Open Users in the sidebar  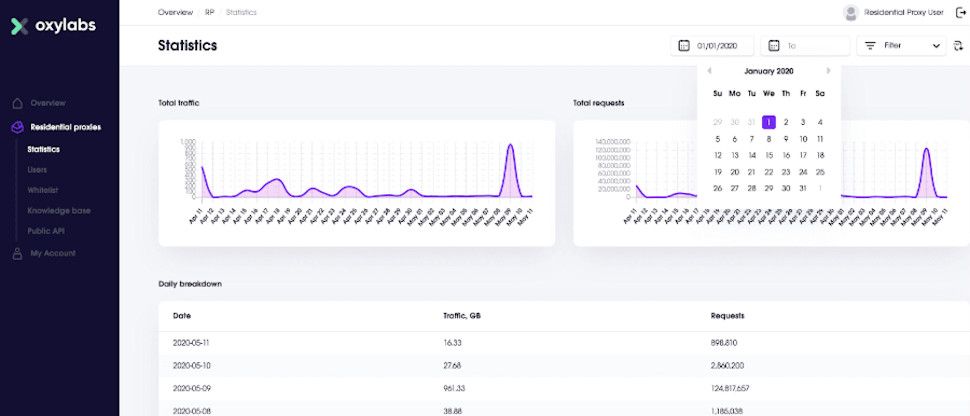[x=37, y=170]
